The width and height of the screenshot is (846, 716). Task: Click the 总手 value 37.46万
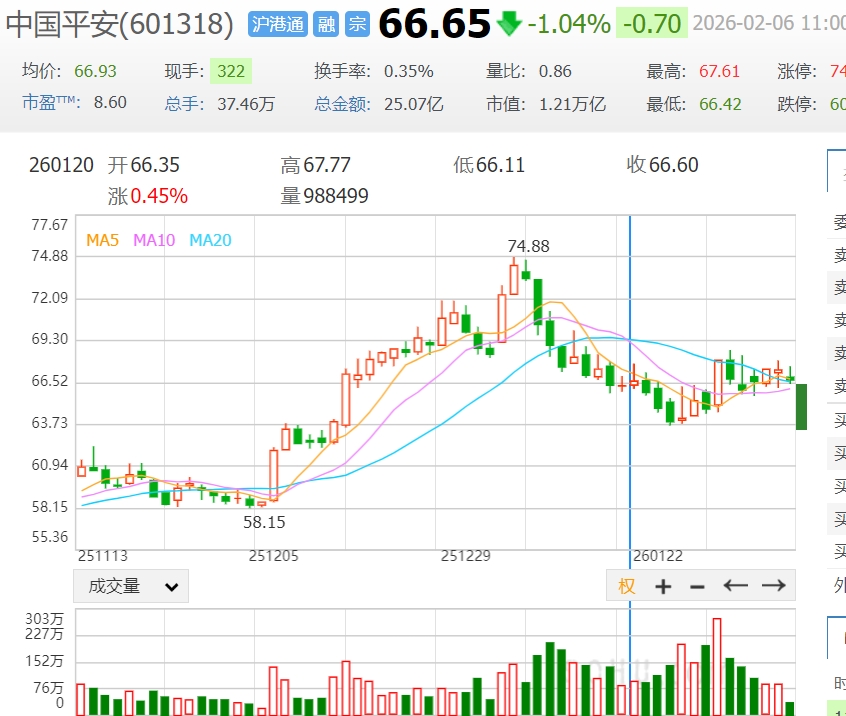coord(246,104)
